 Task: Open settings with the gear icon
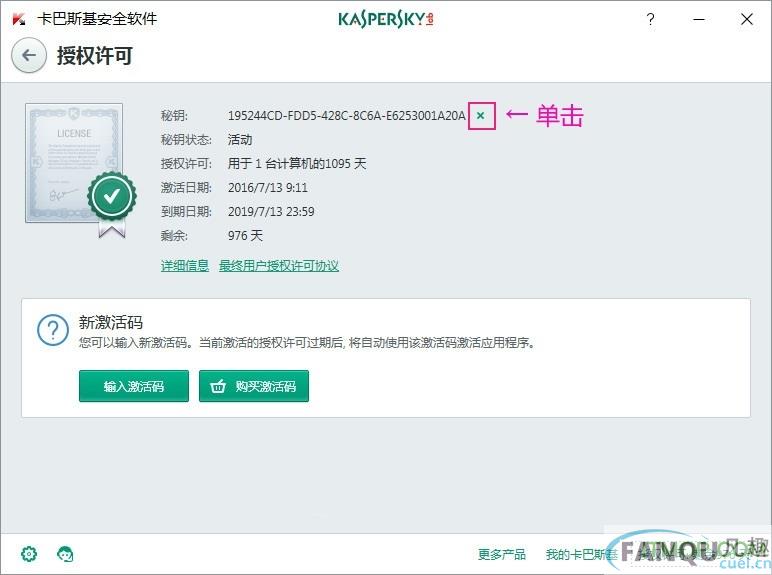[x=29, y=554]
